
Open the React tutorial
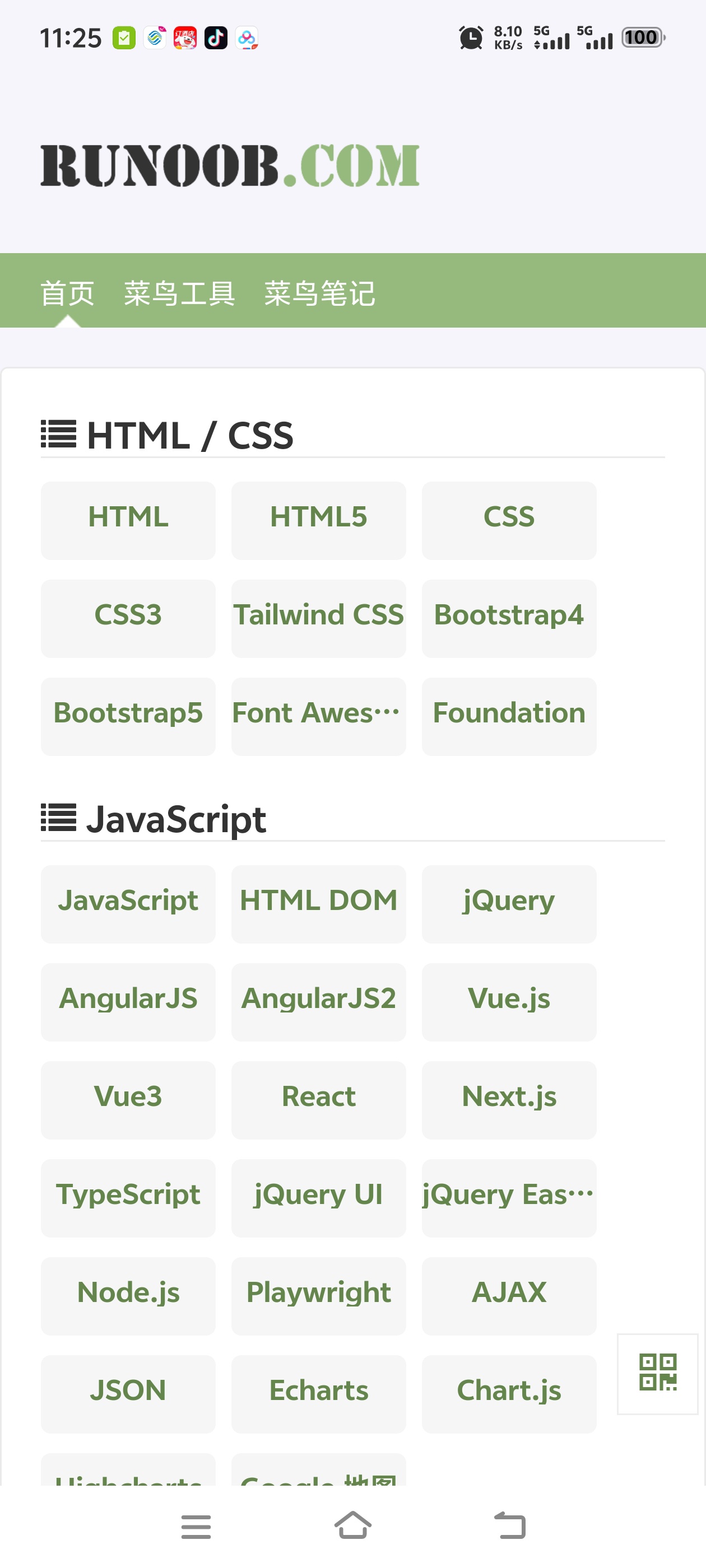click(319, 1100)
